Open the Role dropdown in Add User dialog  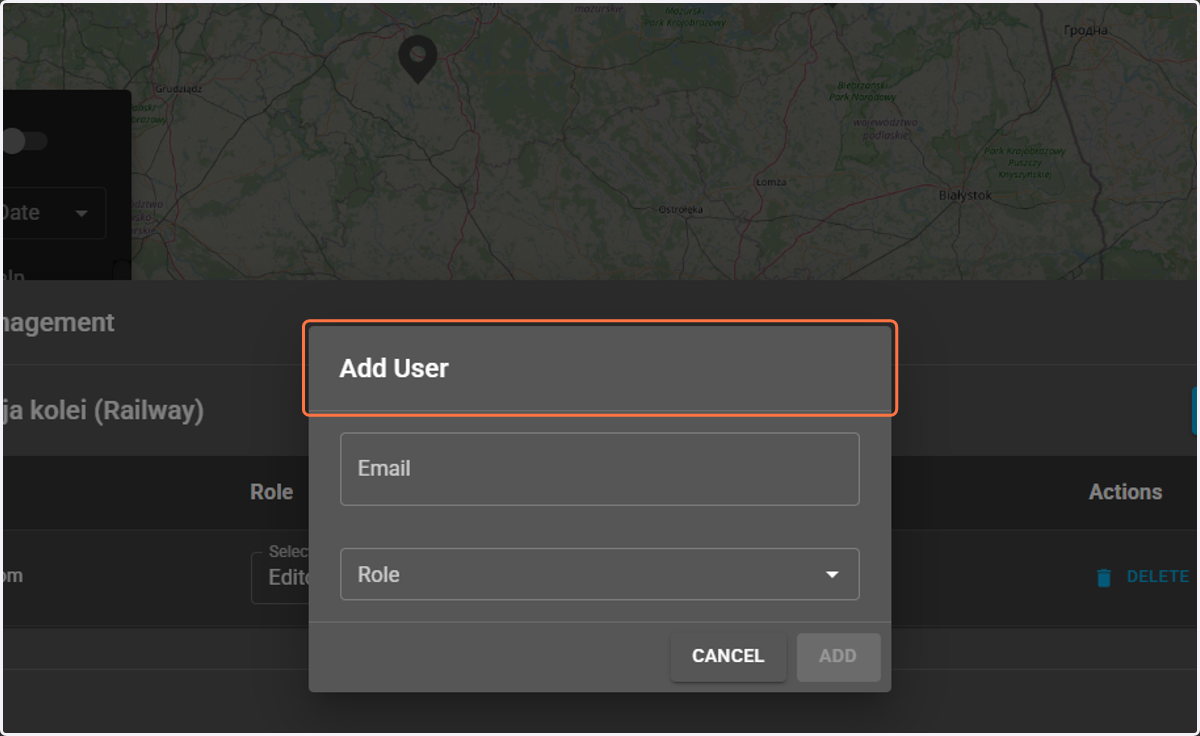click(x=599, y=574)
